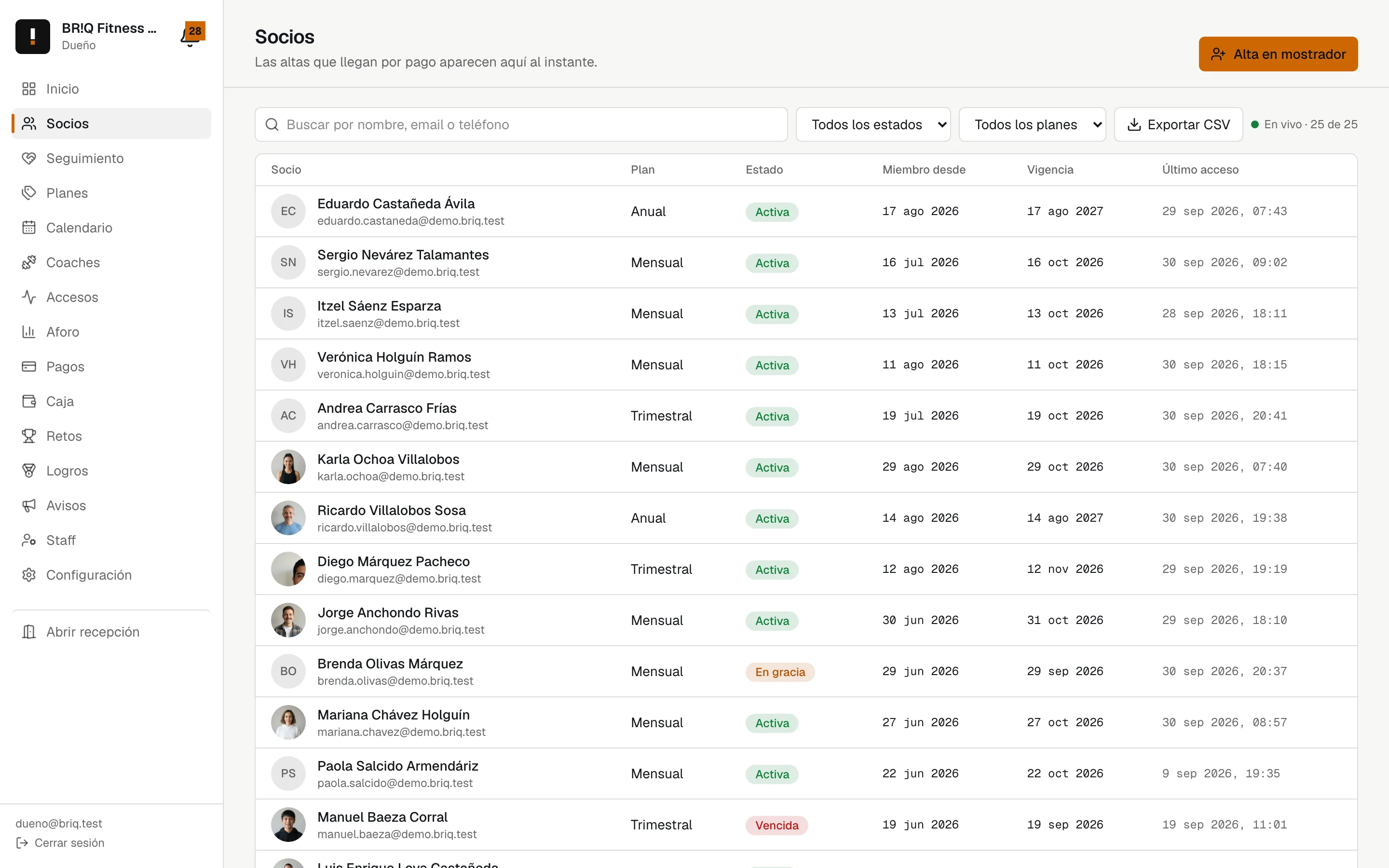This screenshot has height=868, width=1389.
Task: Open member Eduardo Castañeda Ávila
Action: (806, 211)
